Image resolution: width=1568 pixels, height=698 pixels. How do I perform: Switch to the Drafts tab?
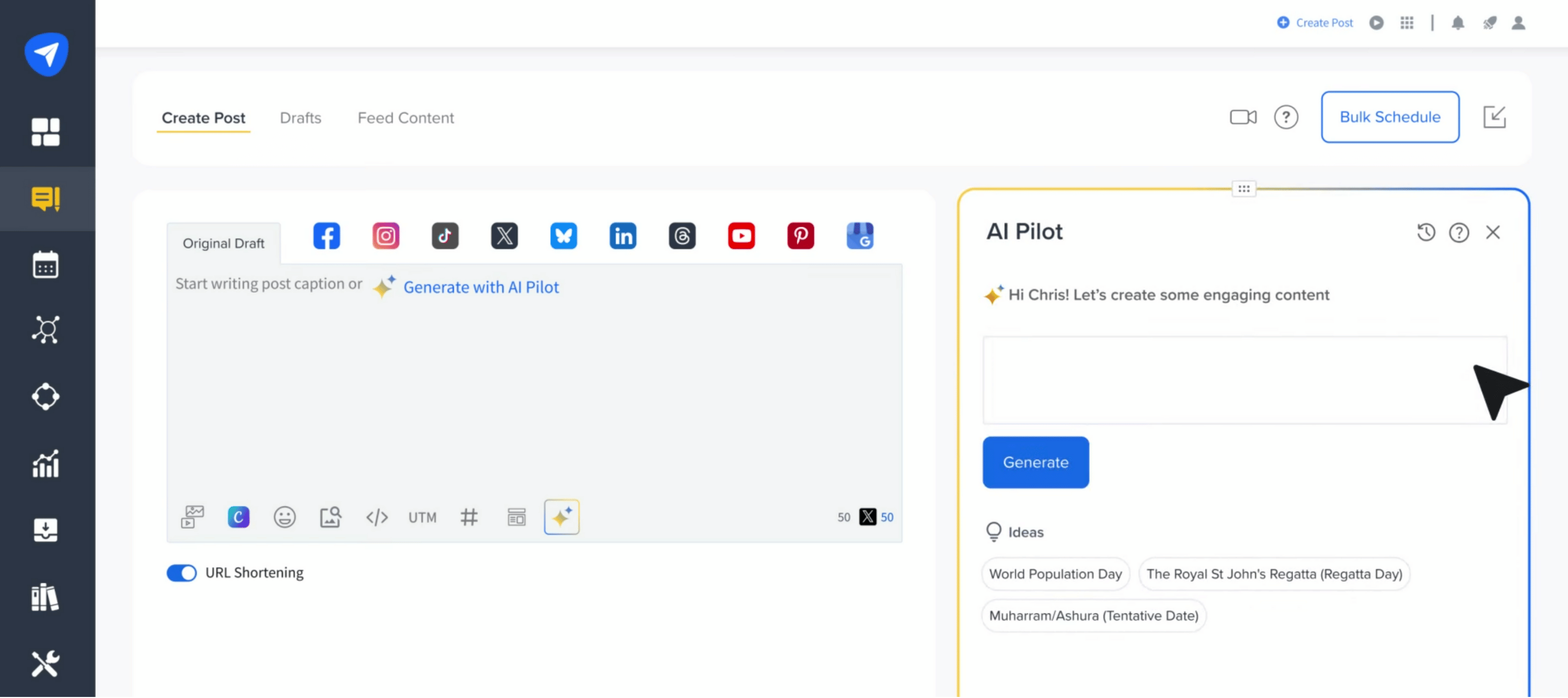pos(300,118)
